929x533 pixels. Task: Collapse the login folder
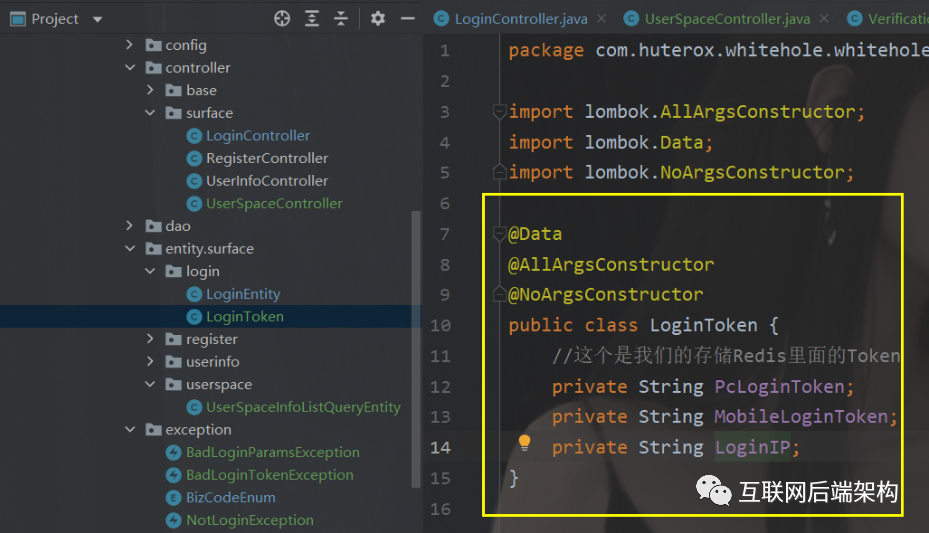pyautogui.click(x=150, y=271)
